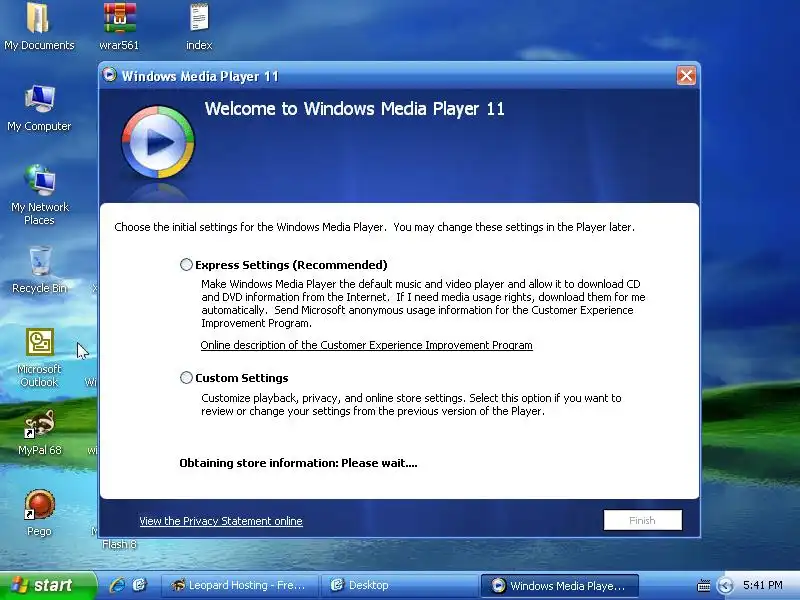Click the Media Player title bar icon

110,76
